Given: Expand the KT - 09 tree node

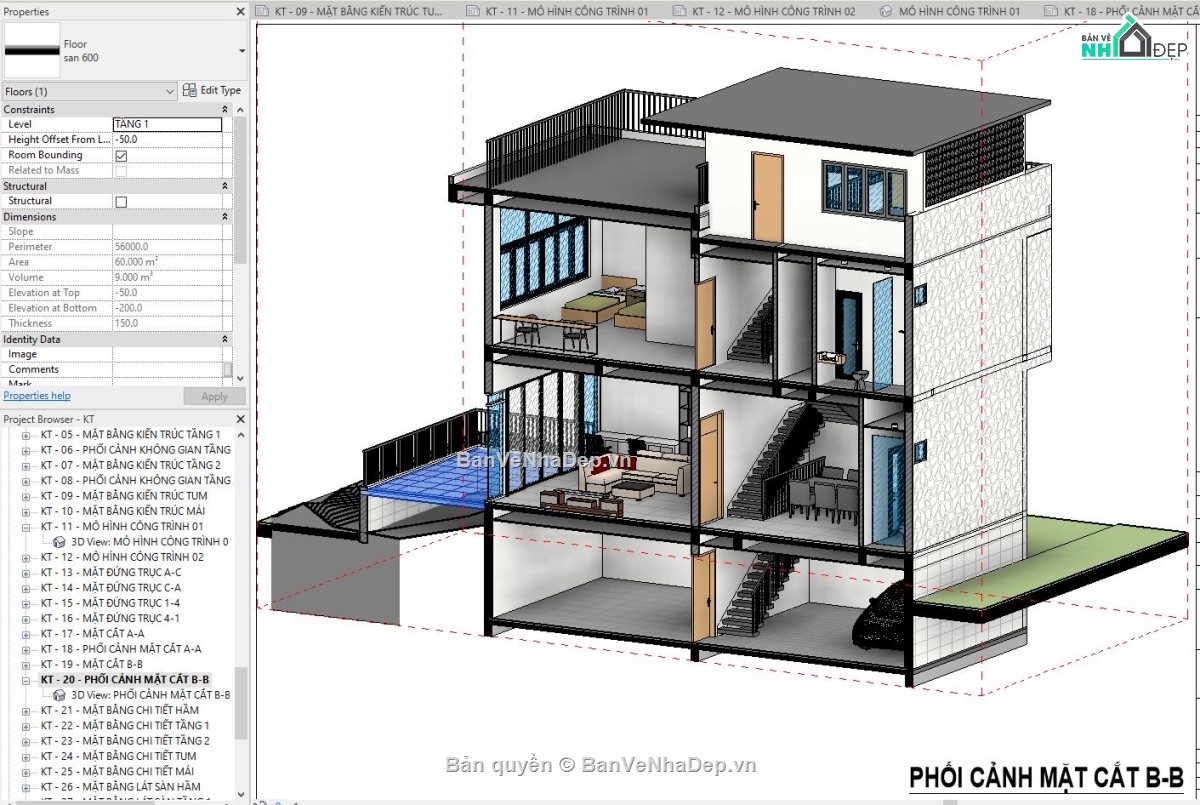Looking at the screenshot, I should point(26,496).
